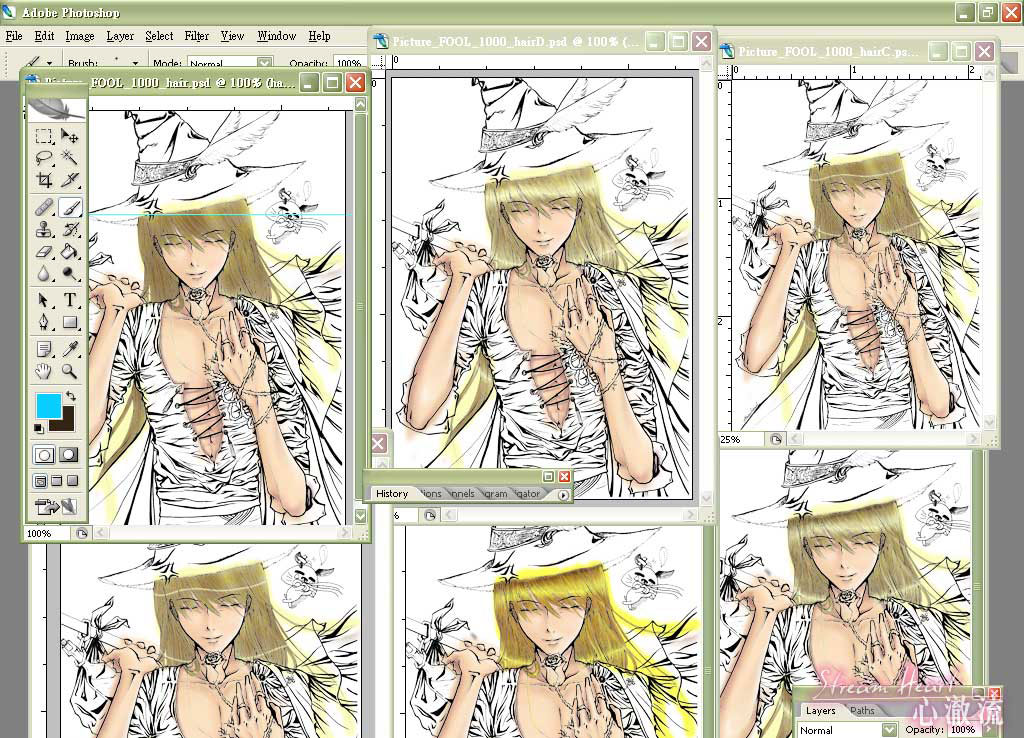Set Standard Screen Mode in toolbox

(40, 481)
